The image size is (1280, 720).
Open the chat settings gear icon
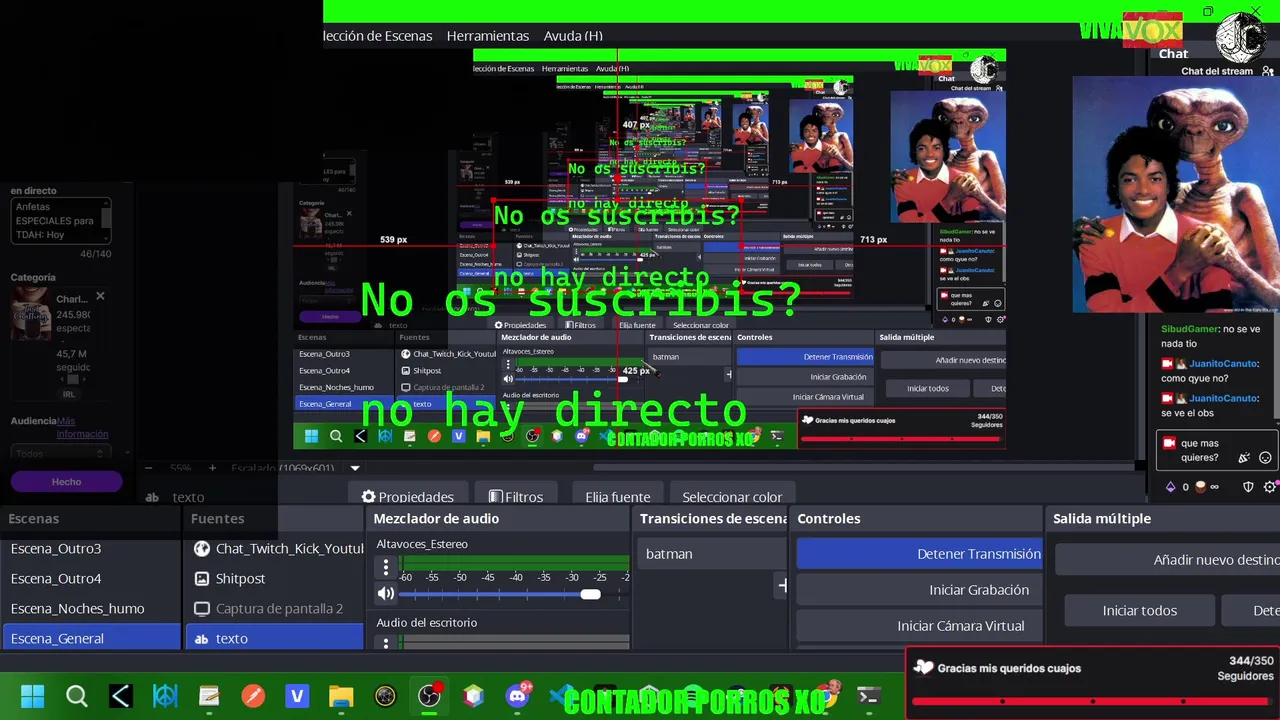click(x=1270, y=487)
